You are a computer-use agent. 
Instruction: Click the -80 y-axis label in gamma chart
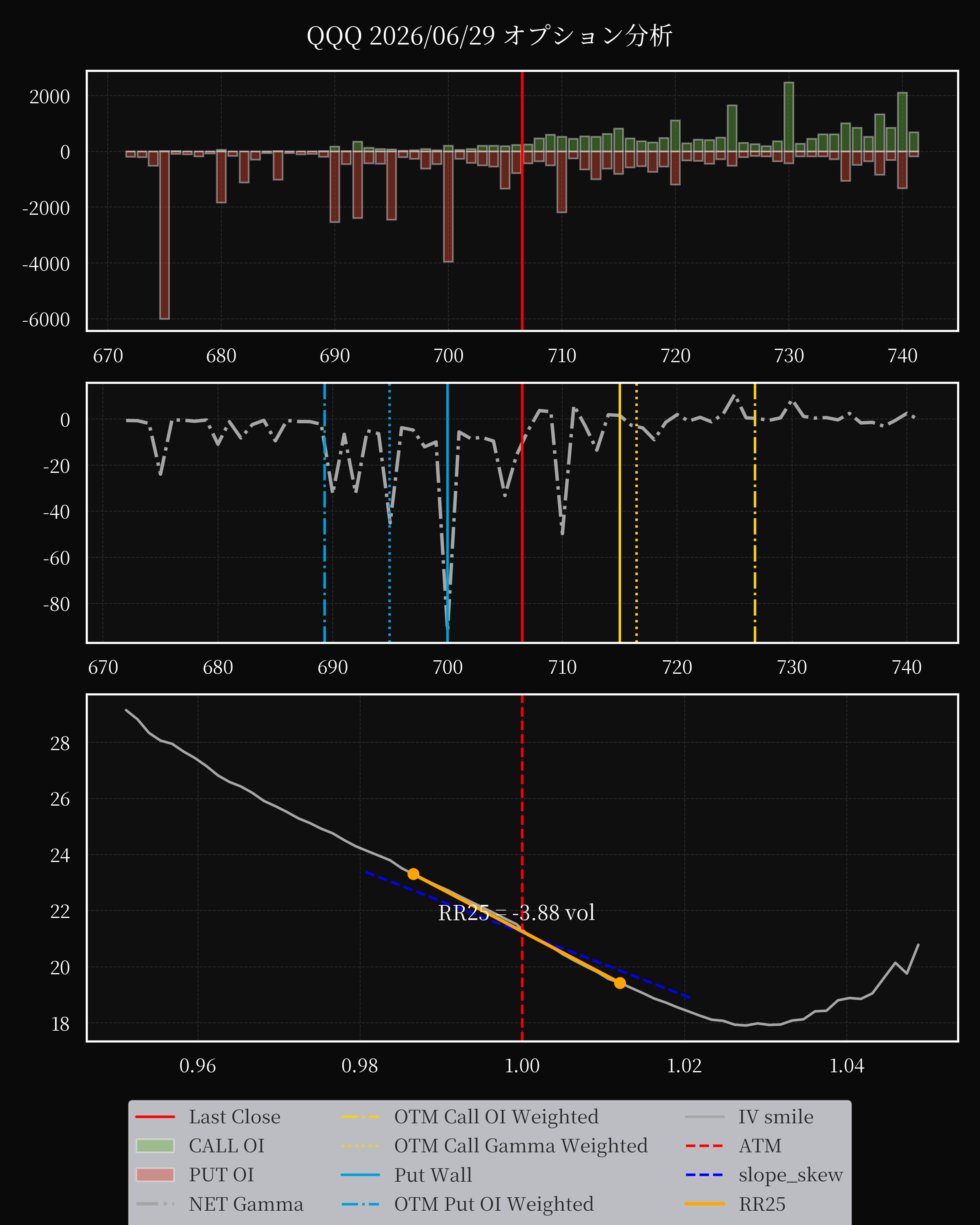56,604
